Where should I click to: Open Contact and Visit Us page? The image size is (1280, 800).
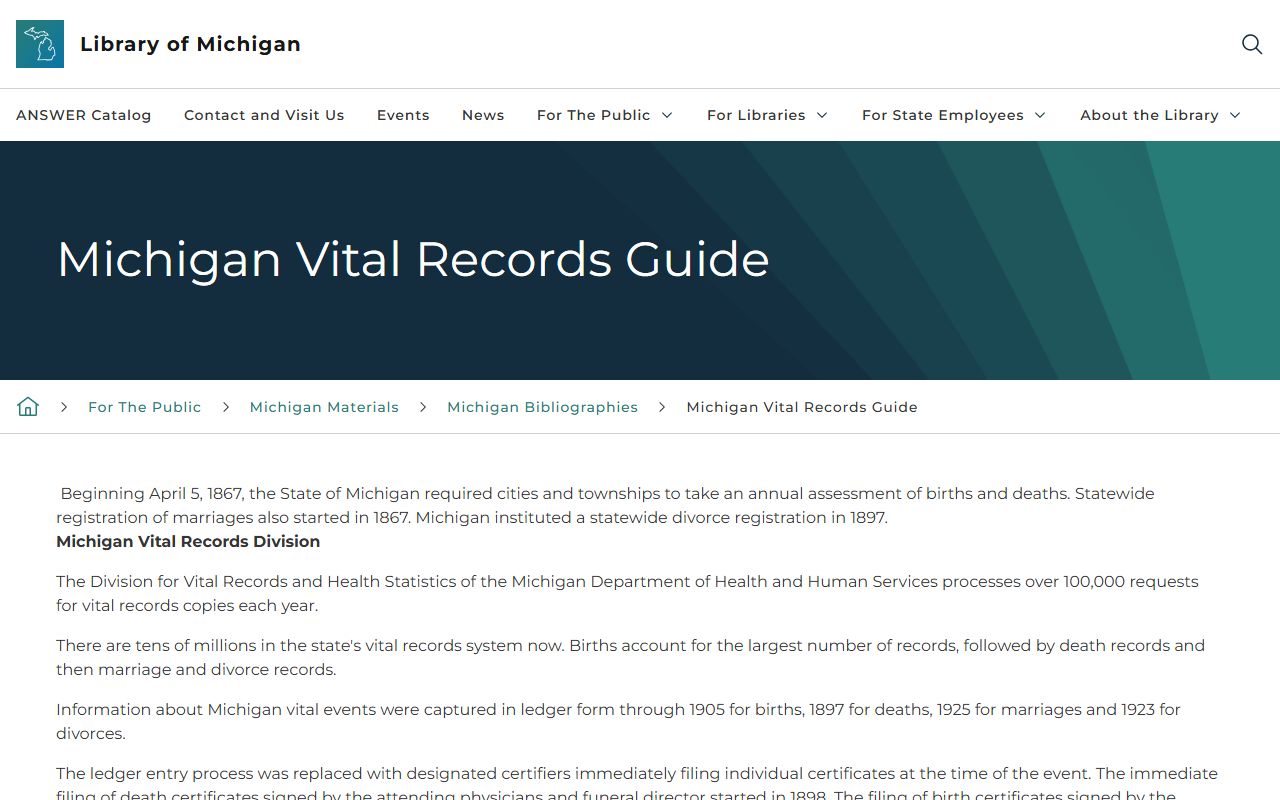264,115
